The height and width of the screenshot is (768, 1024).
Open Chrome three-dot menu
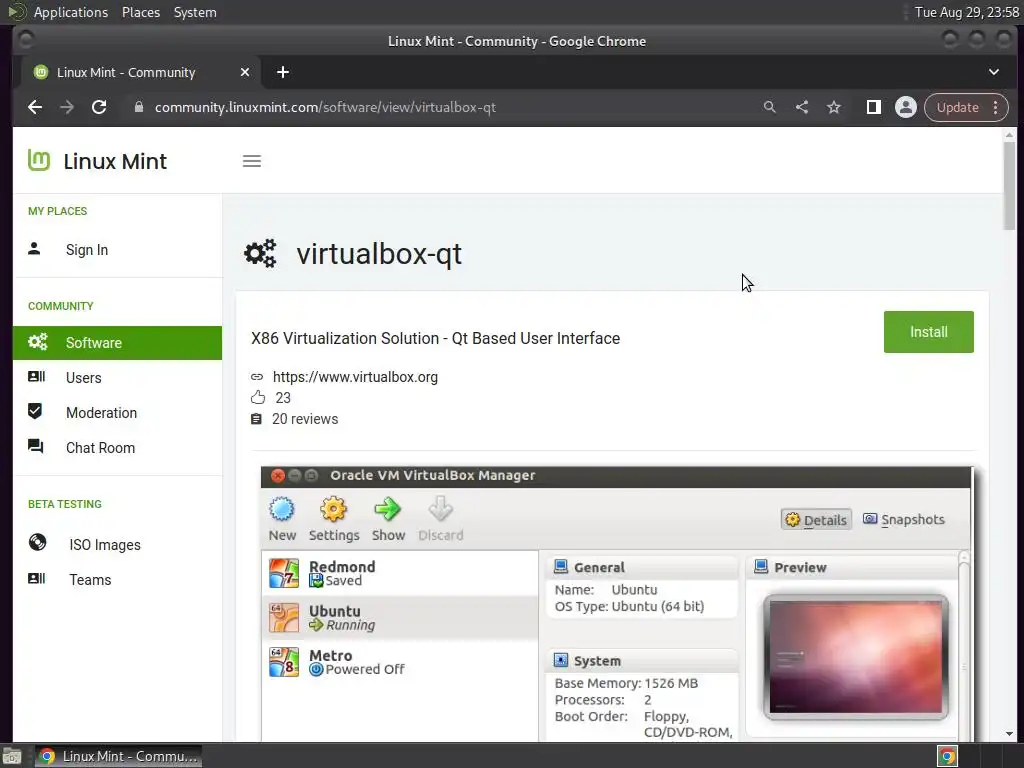click(995, 107)
